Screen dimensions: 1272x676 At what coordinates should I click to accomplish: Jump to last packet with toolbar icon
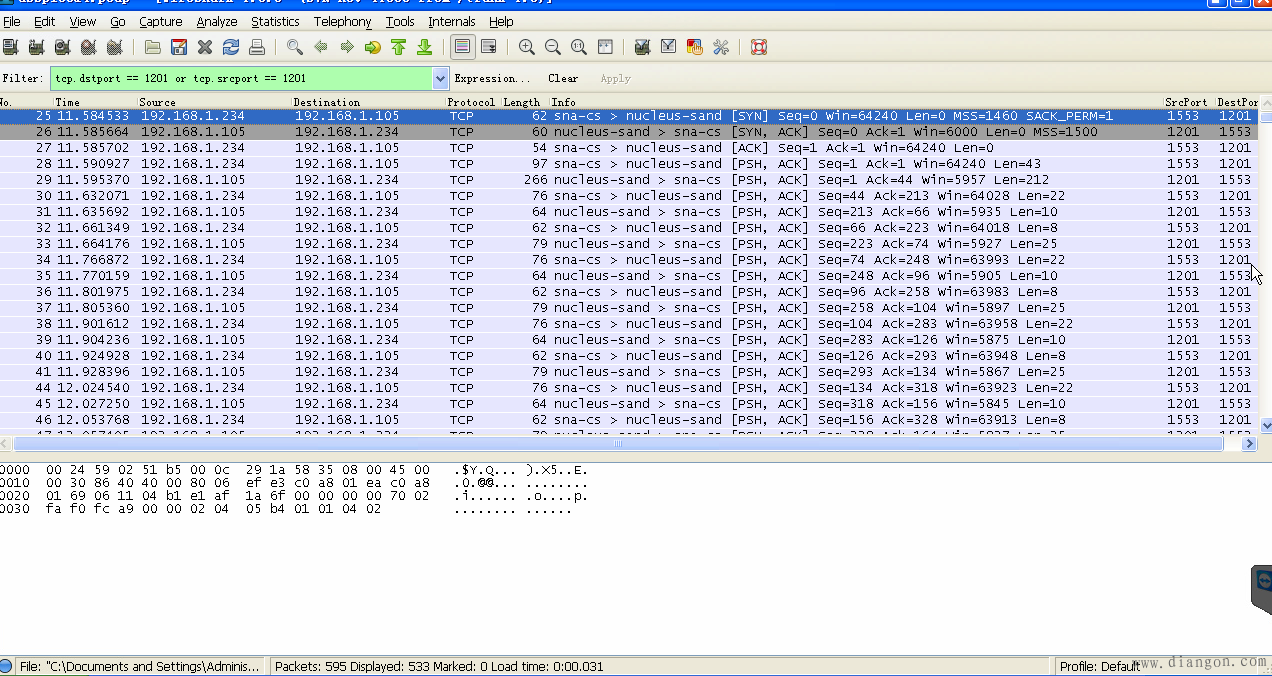tap(424, 47)
